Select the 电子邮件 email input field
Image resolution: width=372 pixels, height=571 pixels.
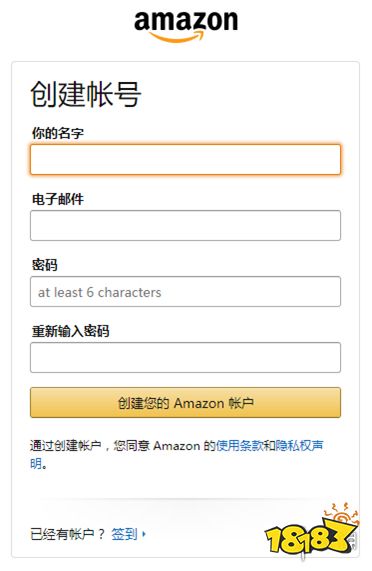tap(186, 225)
